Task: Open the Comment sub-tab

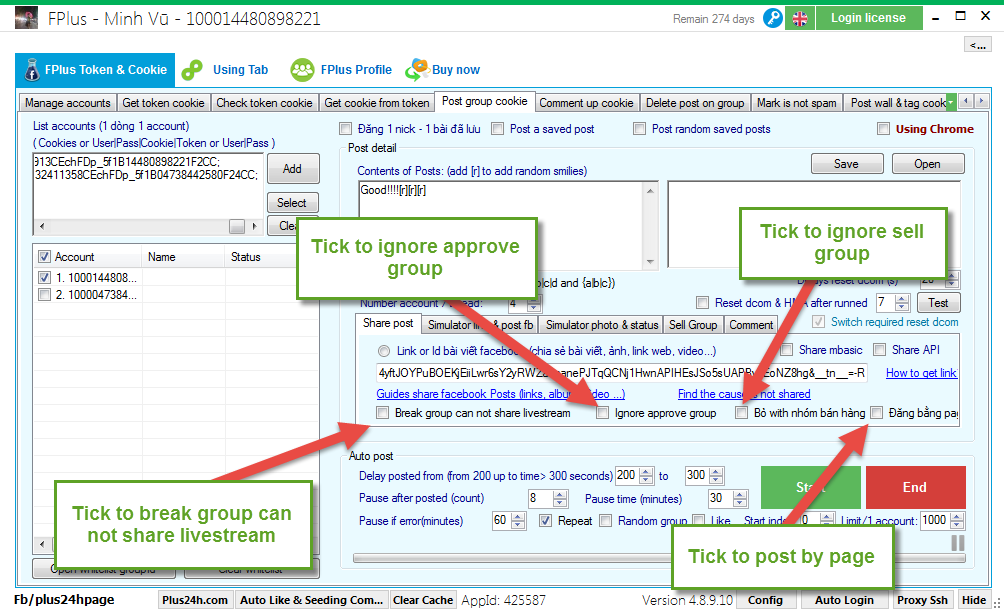Action: pos(750,325)
